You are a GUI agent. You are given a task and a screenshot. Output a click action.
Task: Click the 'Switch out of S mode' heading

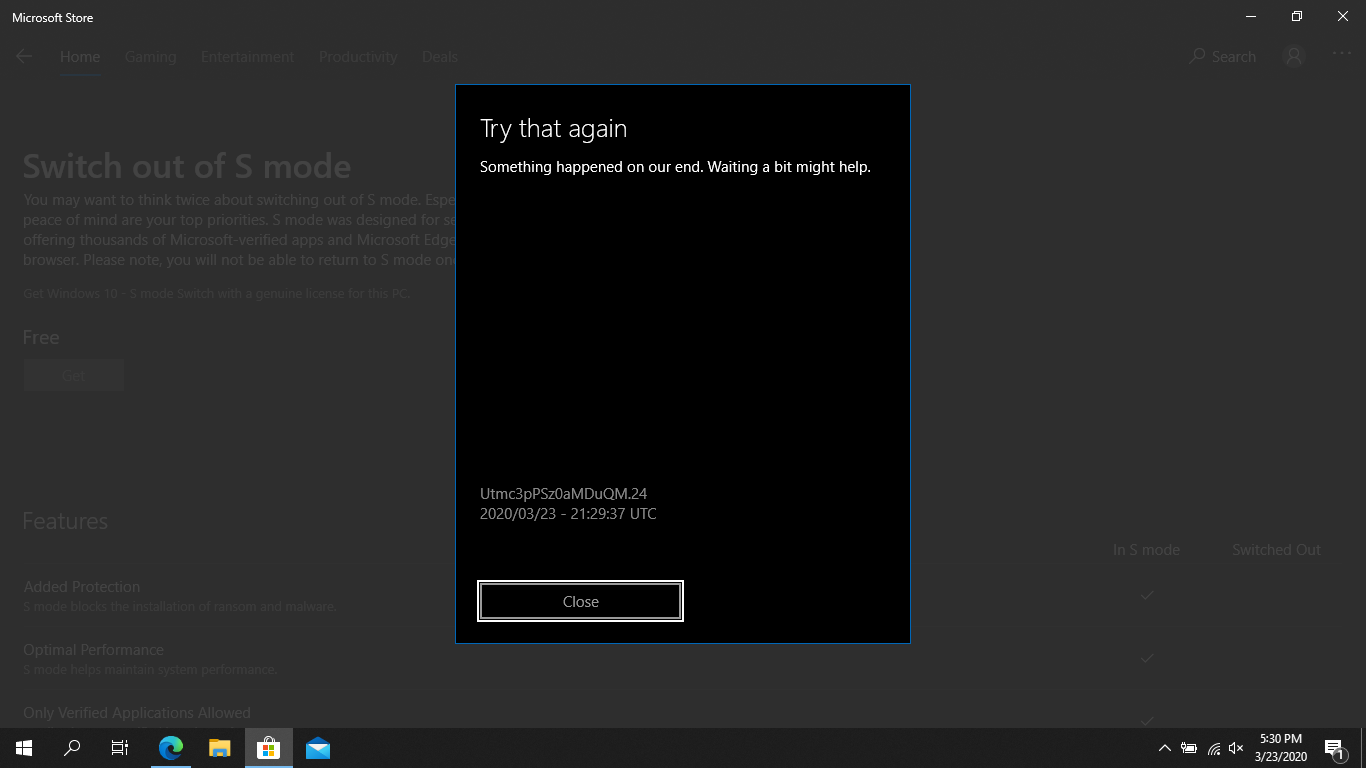(187, 166)
